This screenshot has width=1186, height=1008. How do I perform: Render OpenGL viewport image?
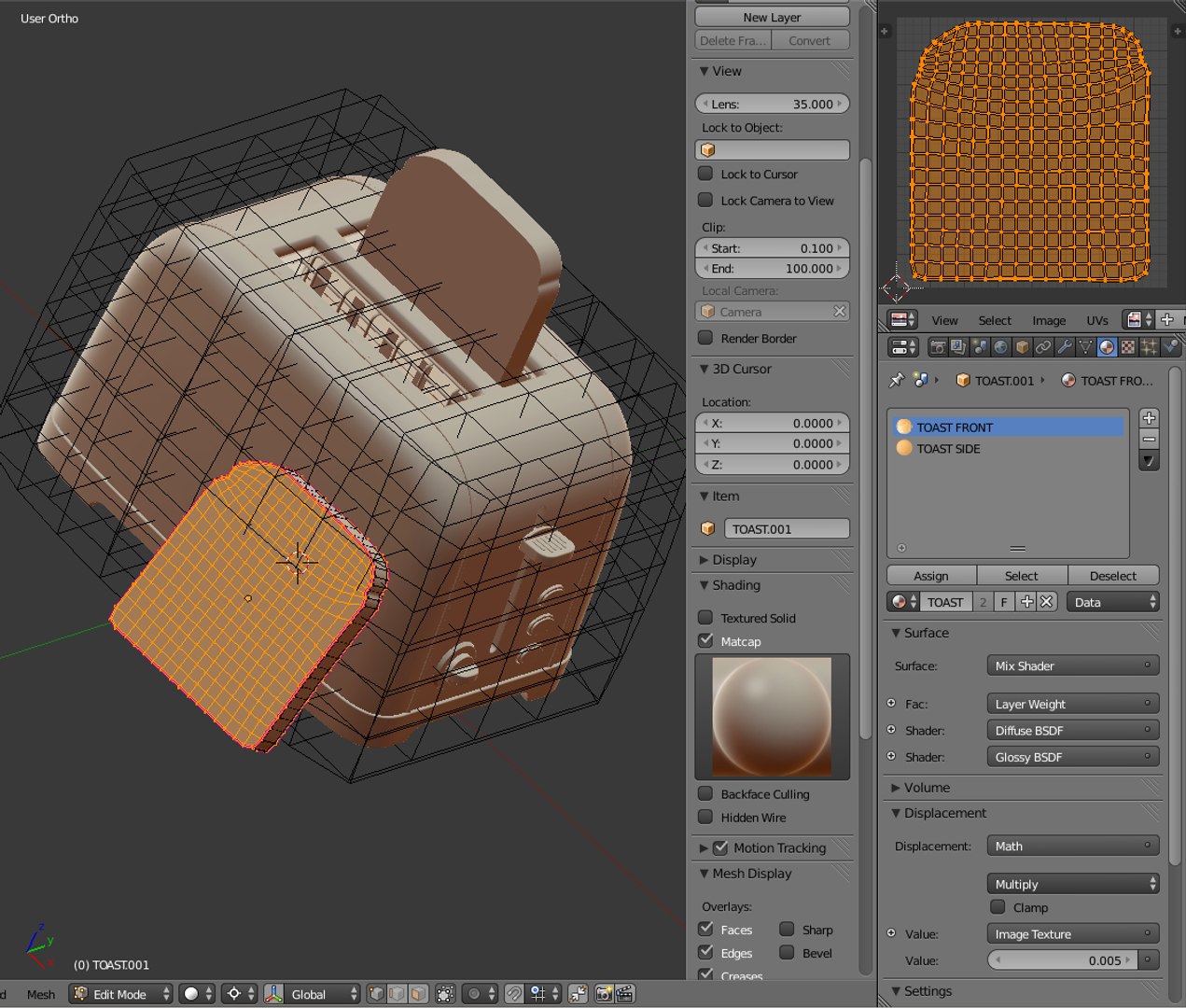coord(604,994)
